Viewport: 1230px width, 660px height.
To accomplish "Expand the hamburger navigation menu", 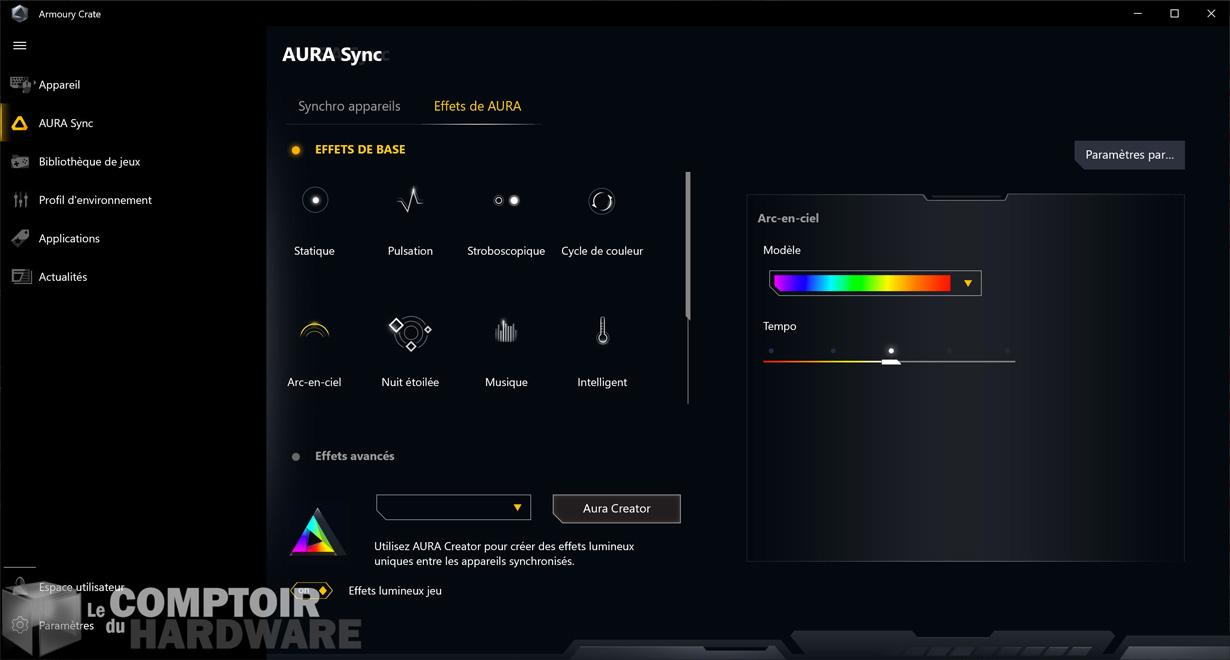I will pos(19,45).
